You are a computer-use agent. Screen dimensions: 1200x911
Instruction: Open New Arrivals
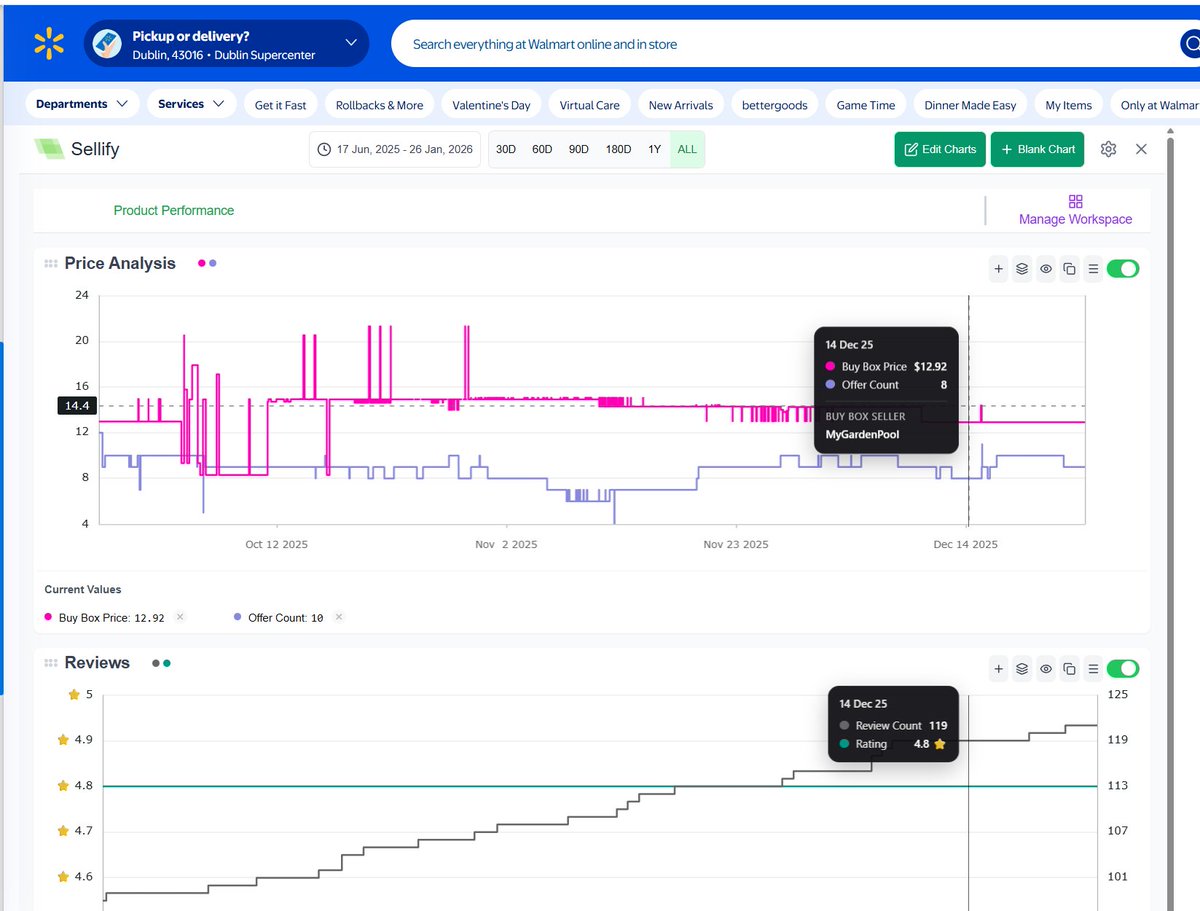click(x=681, y=105)
